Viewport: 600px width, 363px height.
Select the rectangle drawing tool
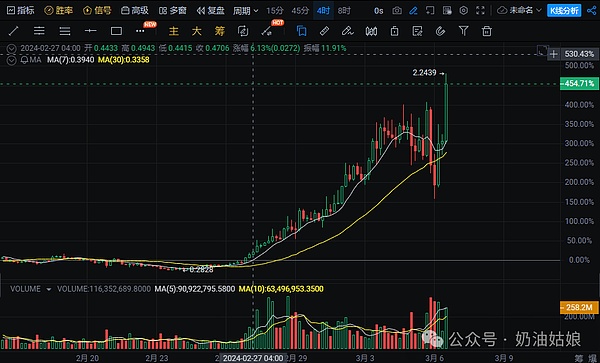[x=116, y=31]
